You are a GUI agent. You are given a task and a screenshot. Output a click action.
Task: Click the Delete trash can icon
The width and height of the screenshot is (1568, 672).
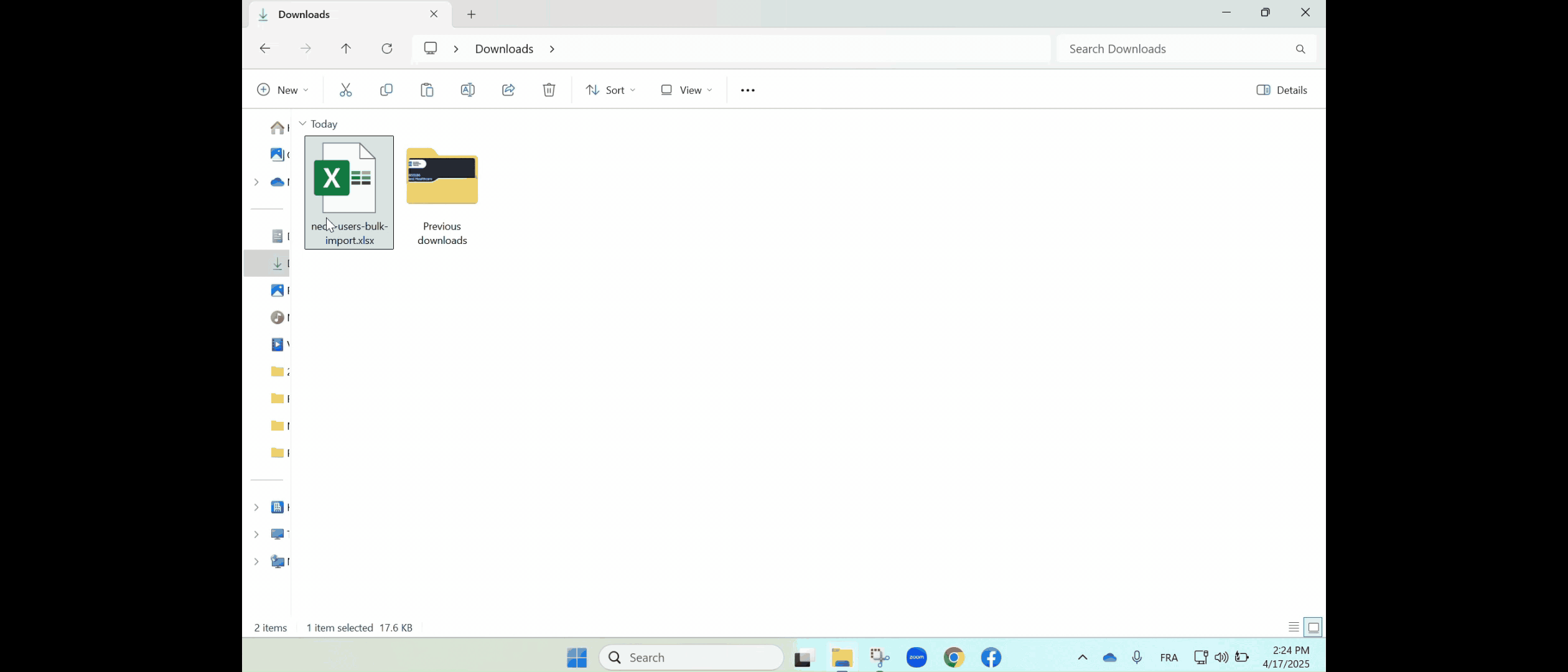click(x=549, y=90)
